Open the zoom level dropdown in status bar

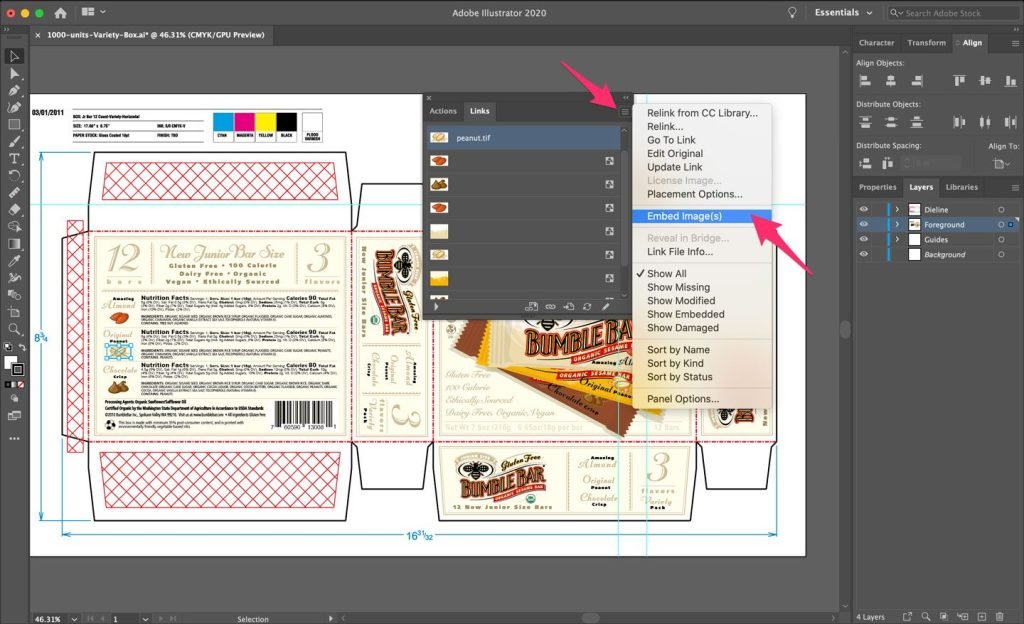pos(74,619)
